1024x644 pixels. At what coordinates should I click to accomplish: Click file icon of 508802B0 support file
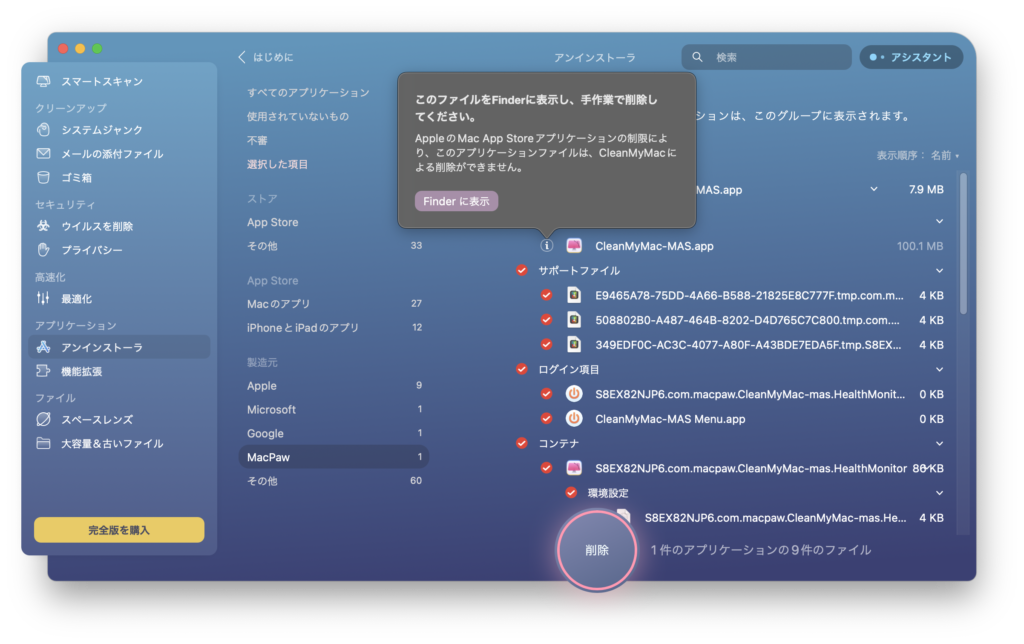574,320
